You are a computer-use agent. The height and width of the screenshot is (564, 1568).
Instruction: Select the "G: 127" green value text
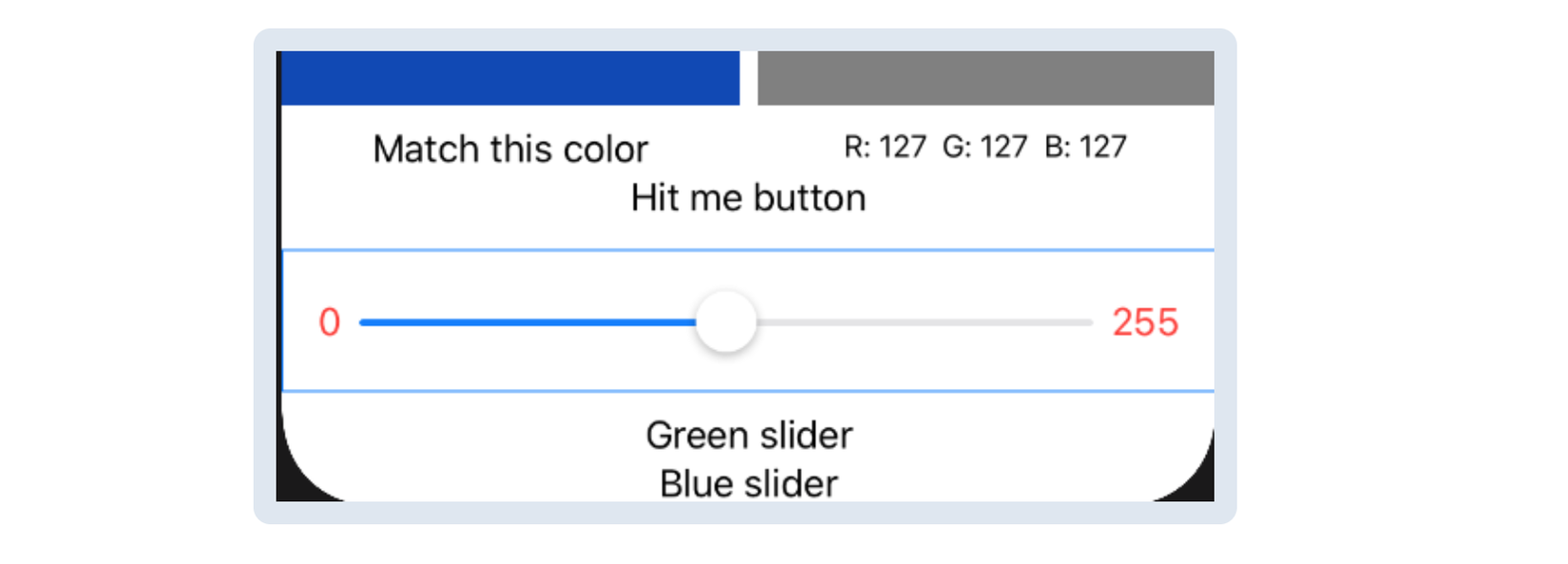click(985, 146)
